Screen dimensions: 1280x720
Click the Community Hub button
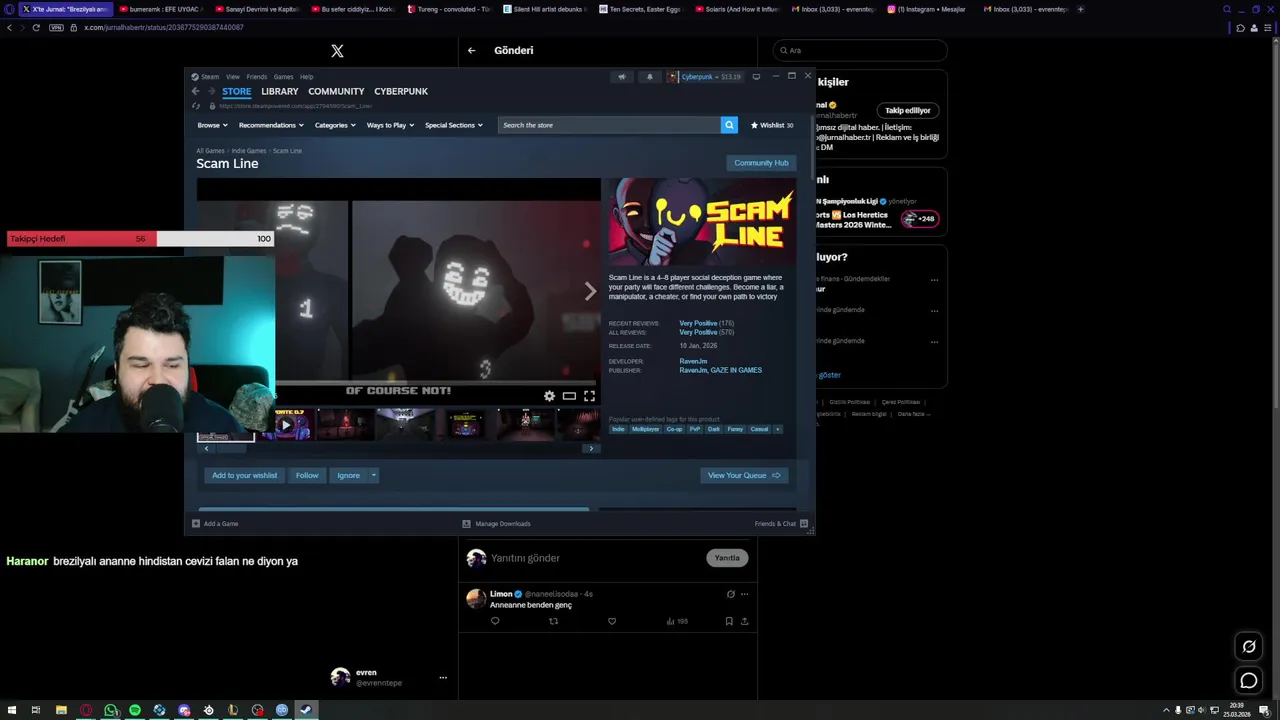click(x=761, y=163)
